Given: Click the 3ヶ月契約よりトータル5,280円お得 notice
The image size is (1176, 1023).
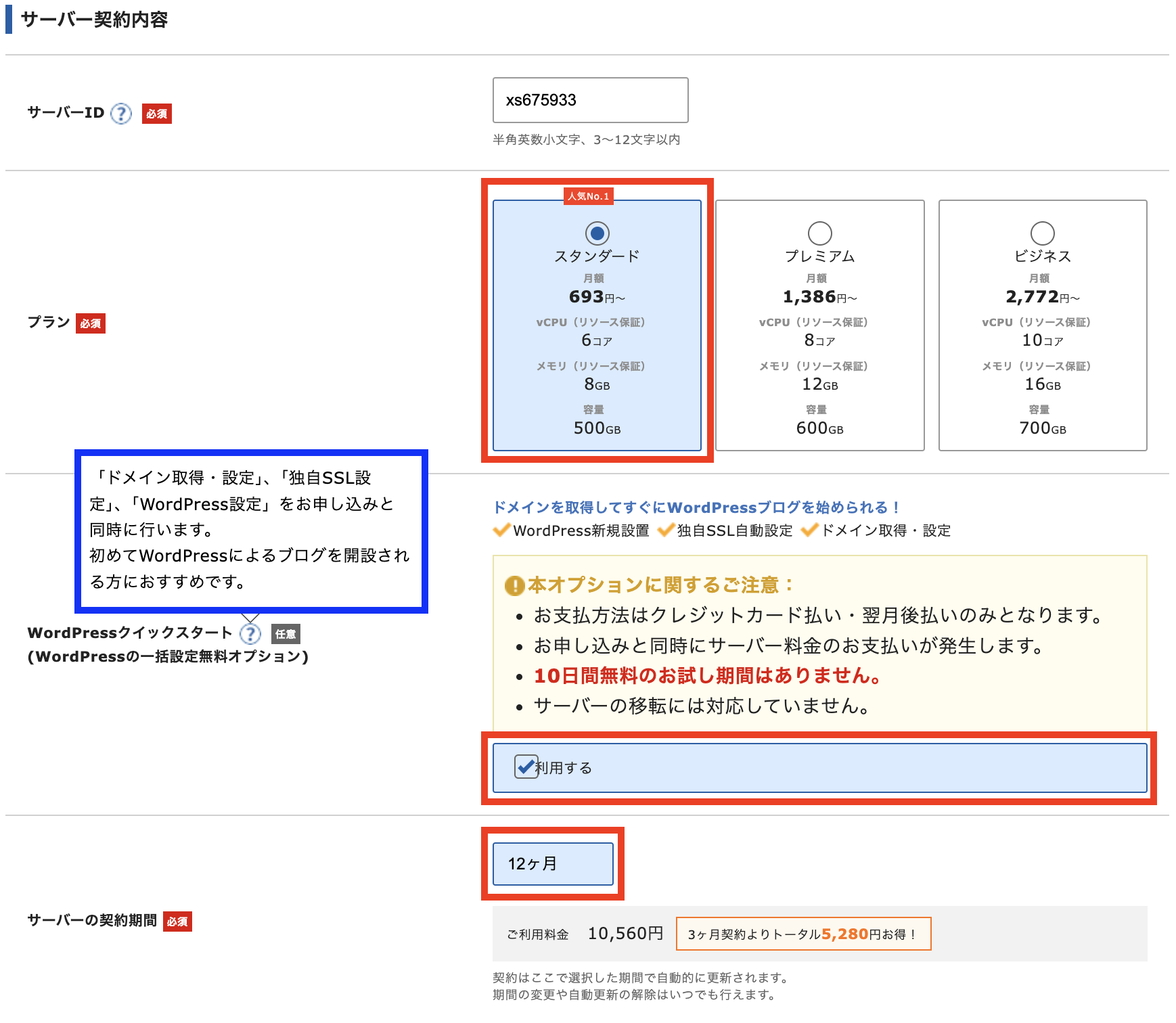Looking at the screenshot, I should pos(803,934).
